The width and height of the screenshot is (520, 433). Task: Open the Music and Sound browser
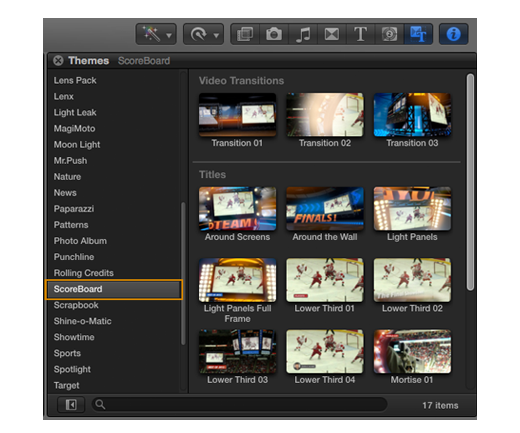coord(303,34)
